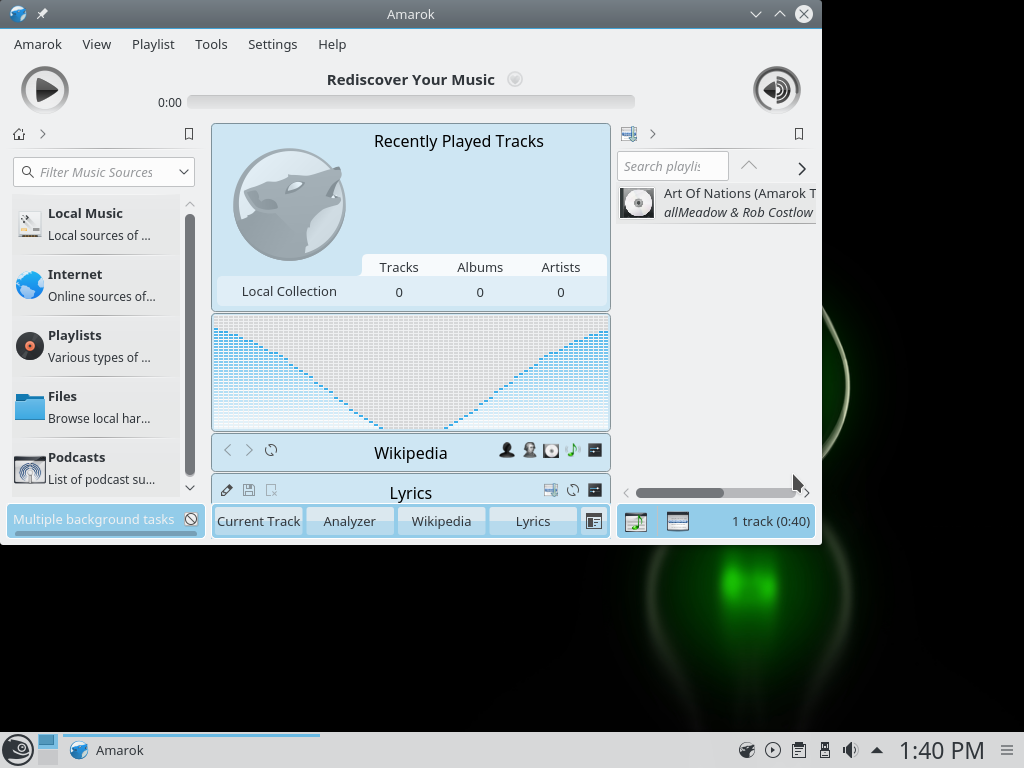Image resolution: width=1024 pixels, height=768 pixels.
Task: Open the applet layout configuration button
Action: point(594,521)
